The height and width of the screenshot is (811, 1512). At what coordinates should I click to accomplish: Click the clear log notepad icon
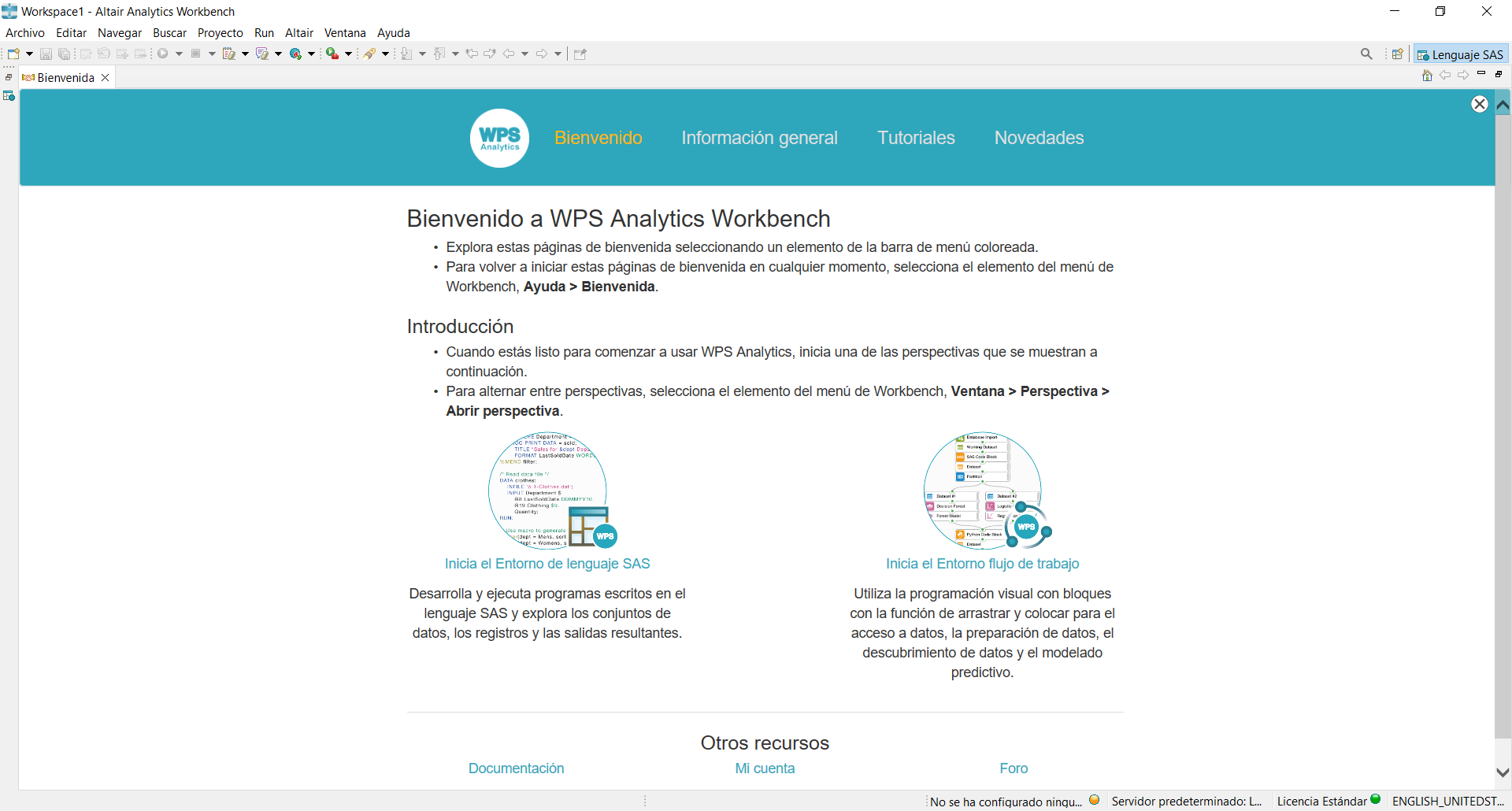(229, 54)
